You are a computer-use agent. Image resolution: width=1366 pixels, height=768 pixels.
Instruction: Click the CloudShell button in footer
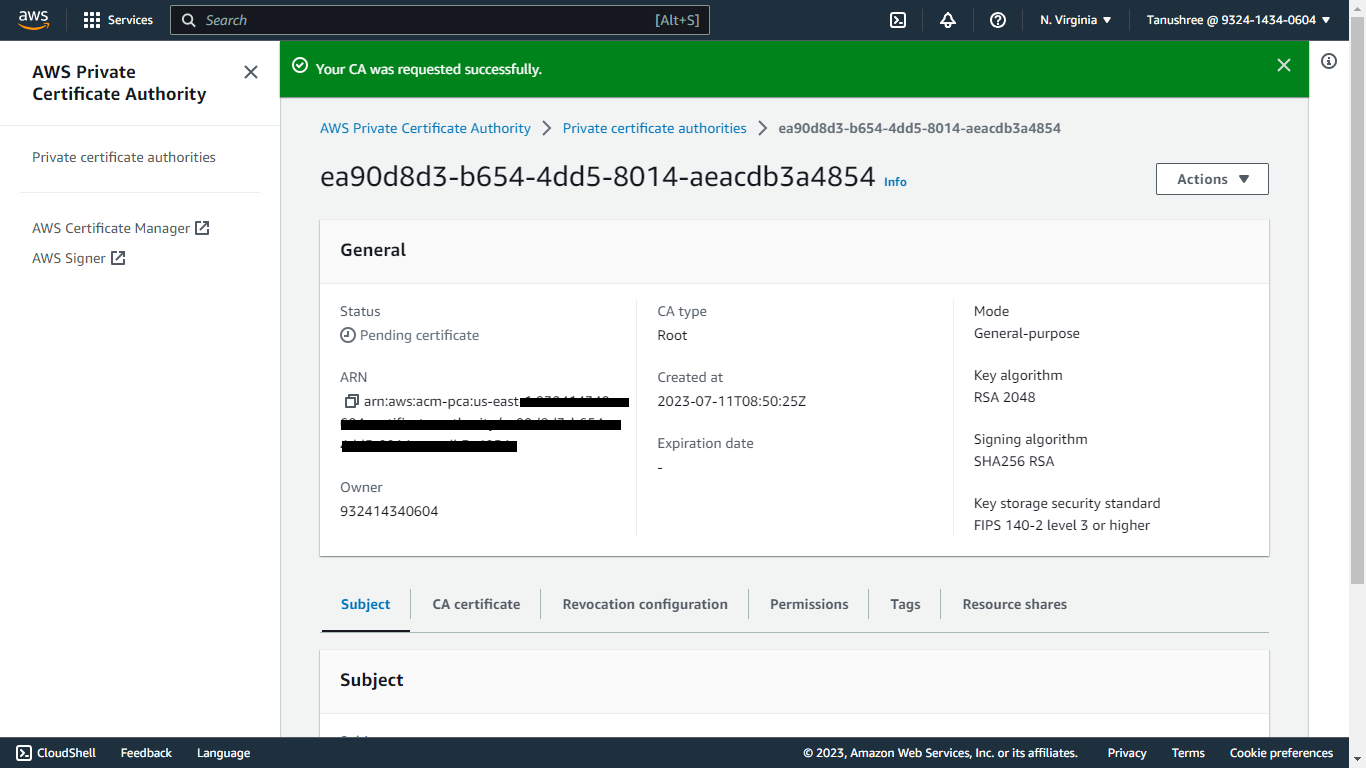pyautogui.click(x=56, y=753)
